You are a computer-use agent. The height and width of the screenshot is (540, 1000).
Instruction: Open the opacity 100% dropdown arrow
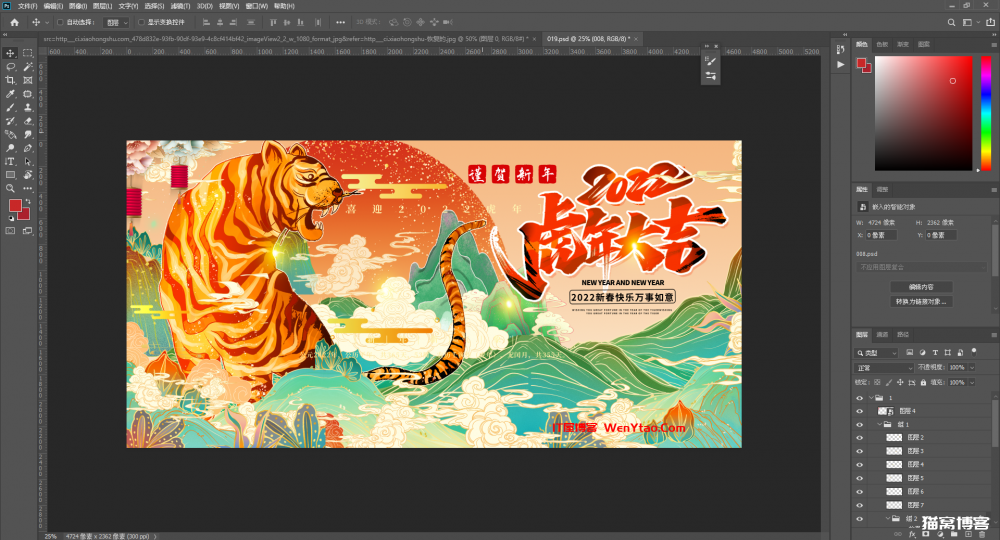(x=972, y=368)
